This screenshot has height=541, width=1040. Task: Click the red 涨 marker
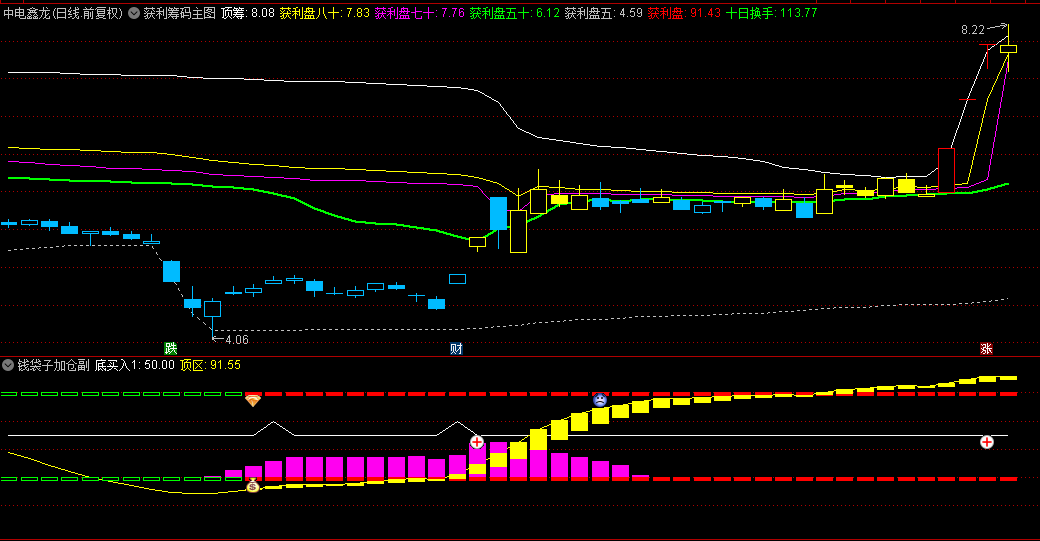986,349
